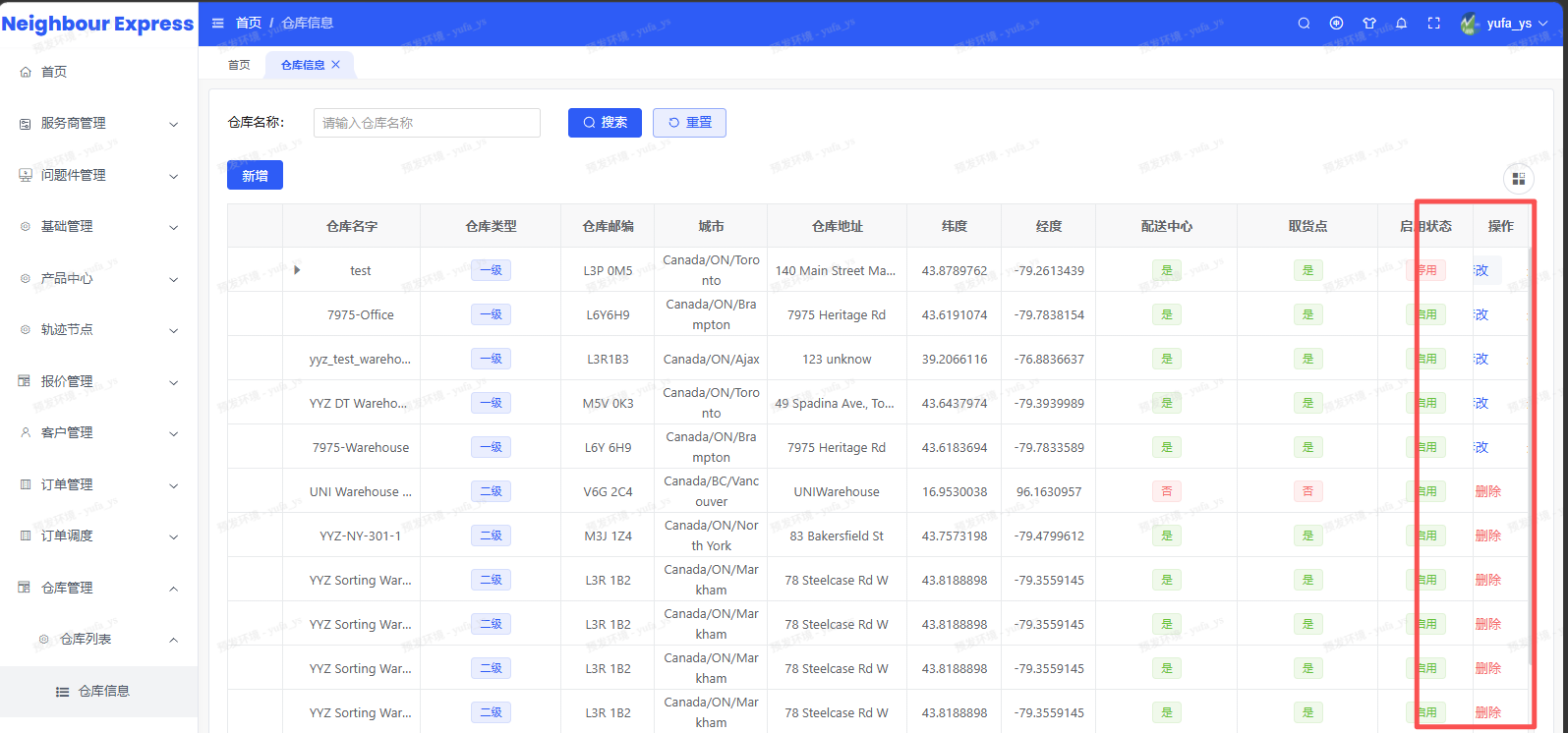Click the 新增 add button
This screenshot has width=1568, height=733.
(255, 175)
